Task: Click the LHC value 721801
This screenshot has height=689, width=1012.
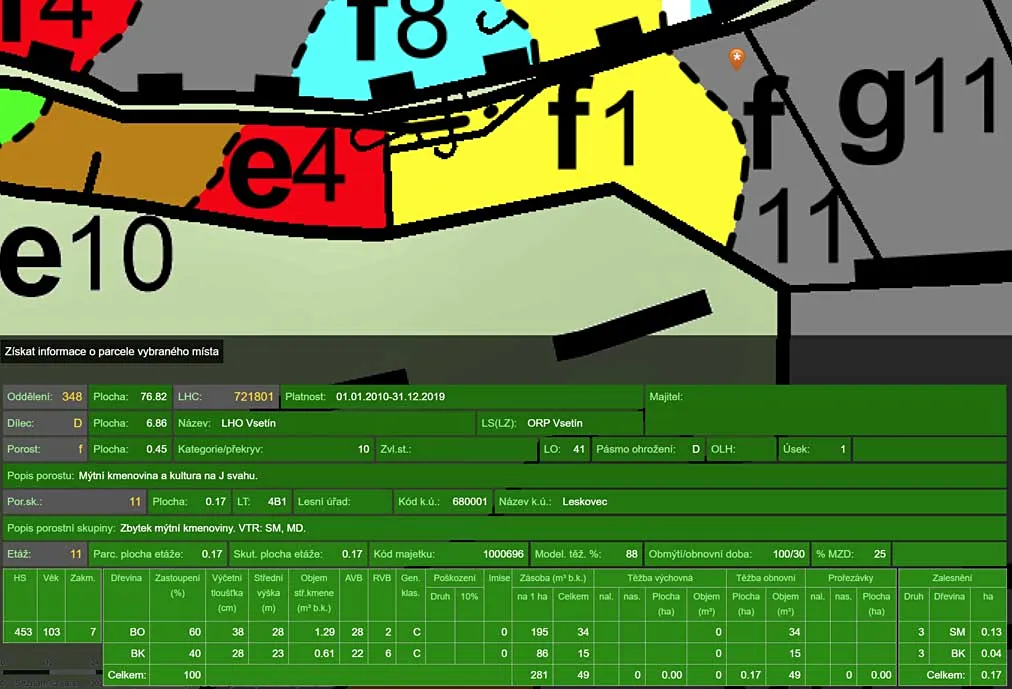Action: click(254, 397)
